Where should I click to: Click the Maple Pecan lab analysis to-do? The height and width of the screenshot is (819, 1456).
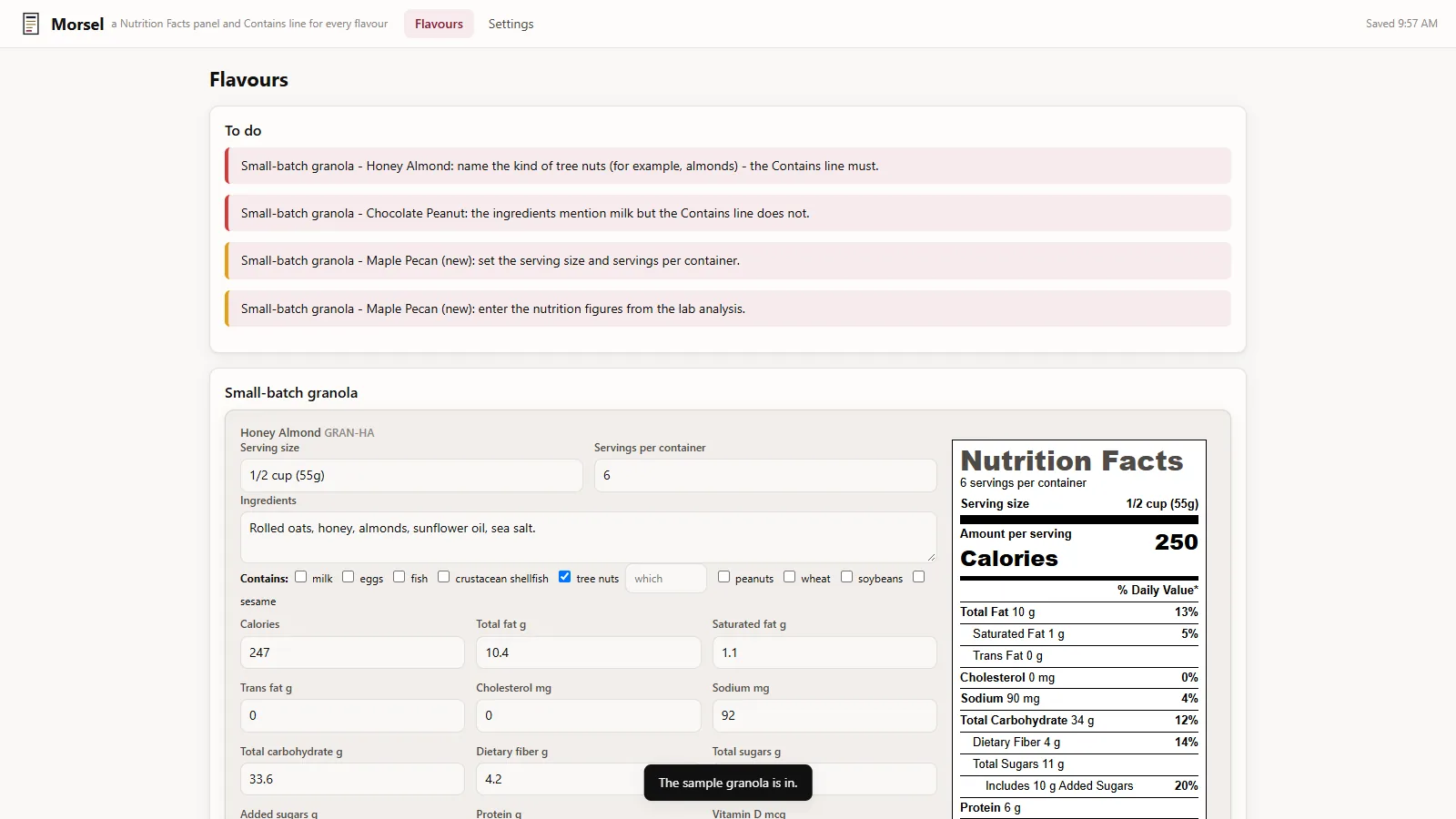click(x=728, y=308)
